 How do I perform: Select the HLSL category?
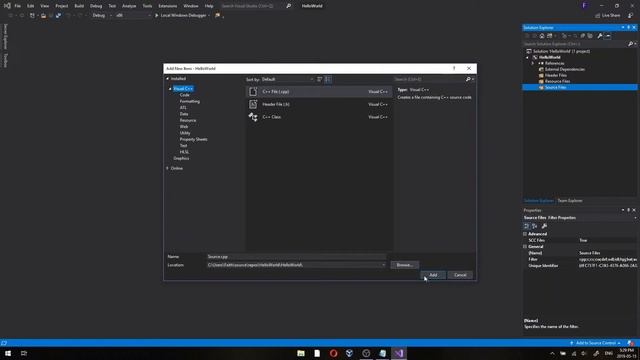[x=184, y=152]
